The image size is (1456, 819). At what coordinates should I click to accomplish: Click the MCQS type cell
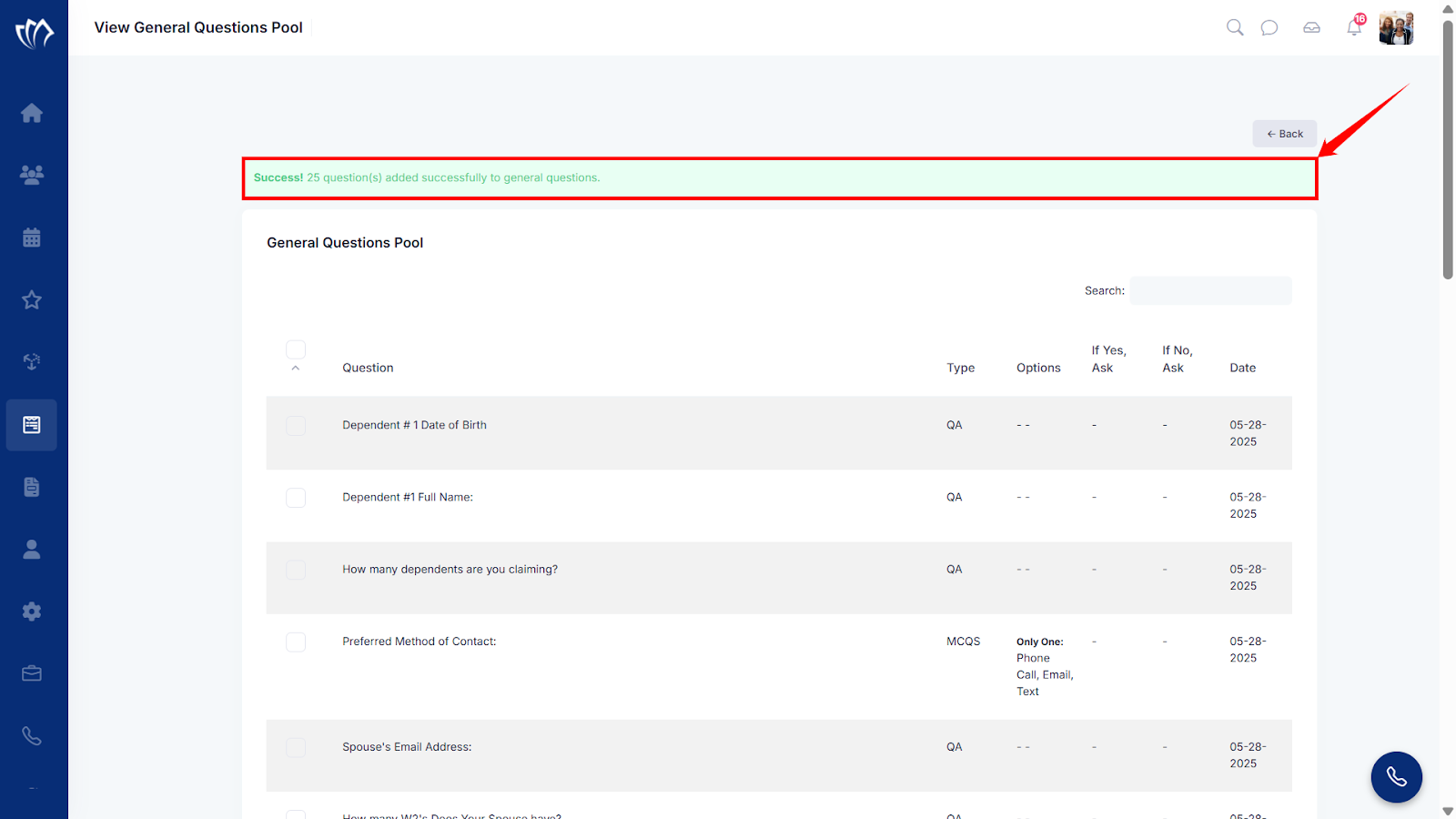coord(963,642)
